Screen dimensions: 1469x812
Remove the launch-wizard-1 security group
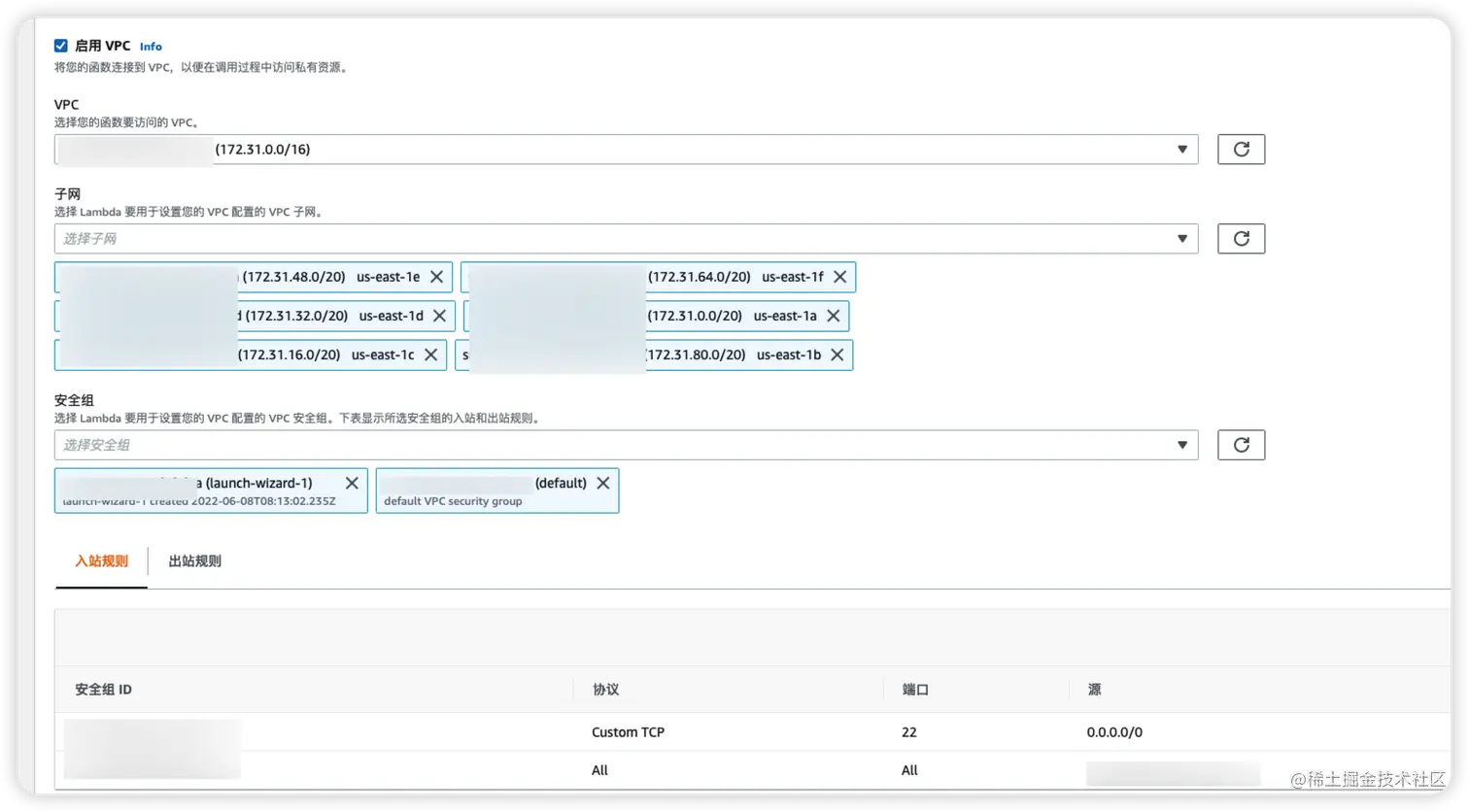352,483
